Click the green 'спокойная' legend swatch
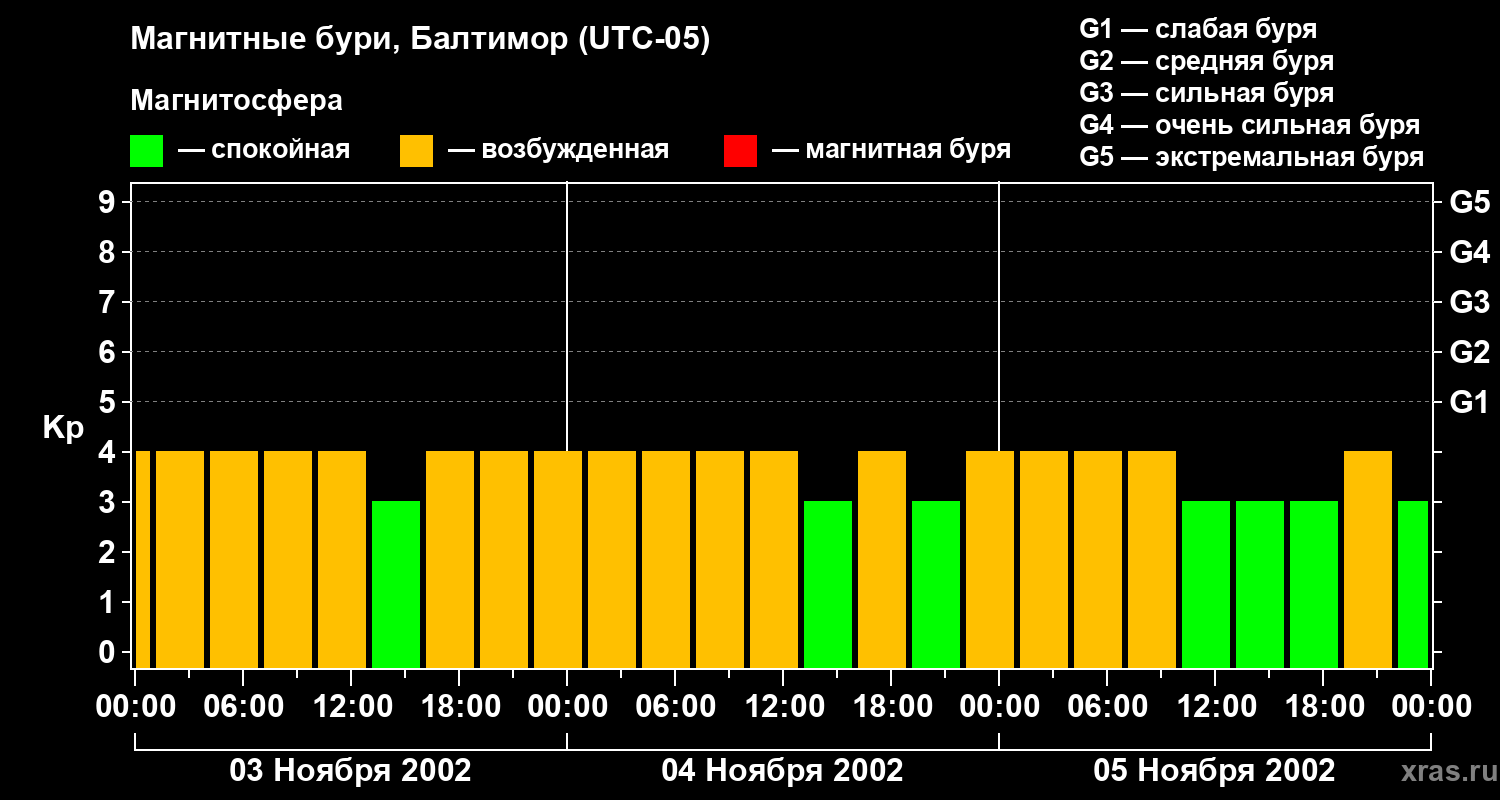The width and height of the screenshot is (1500, 800). point(146,151)
